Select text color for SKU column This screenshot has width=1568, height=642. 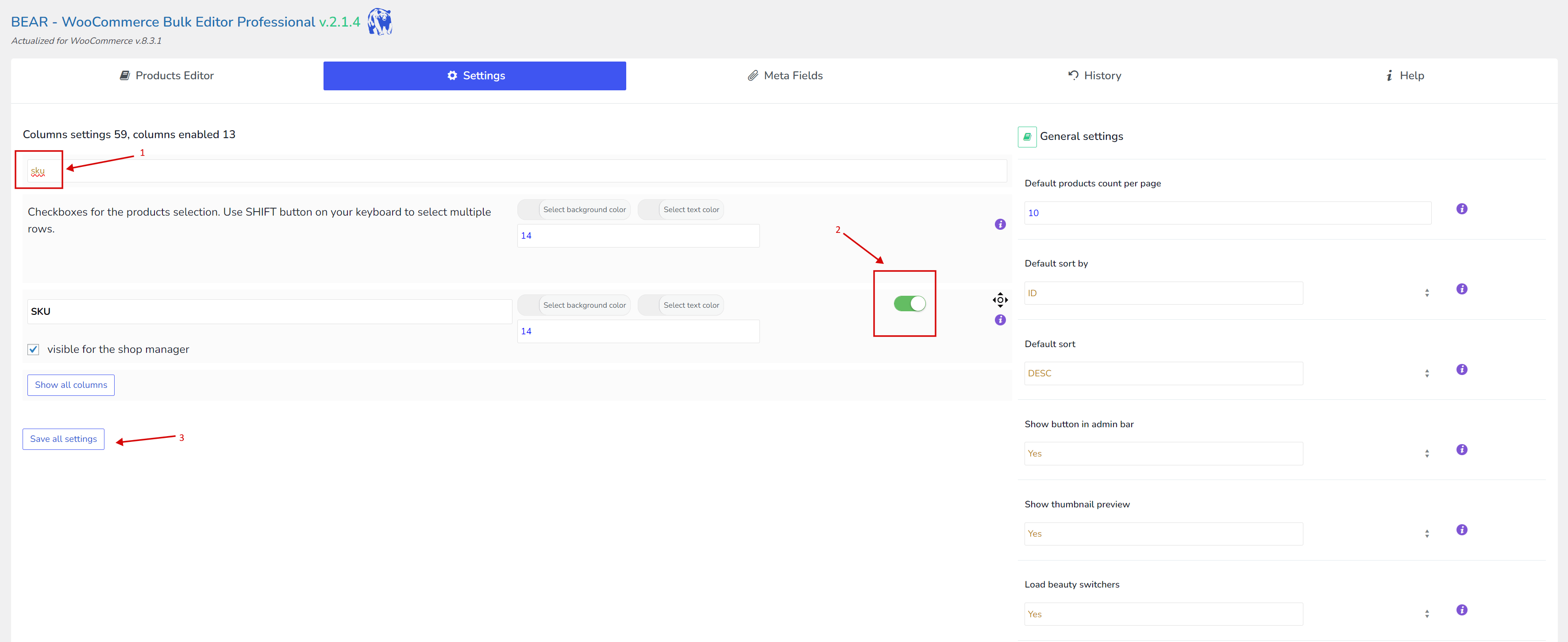(x=681, y=305)
